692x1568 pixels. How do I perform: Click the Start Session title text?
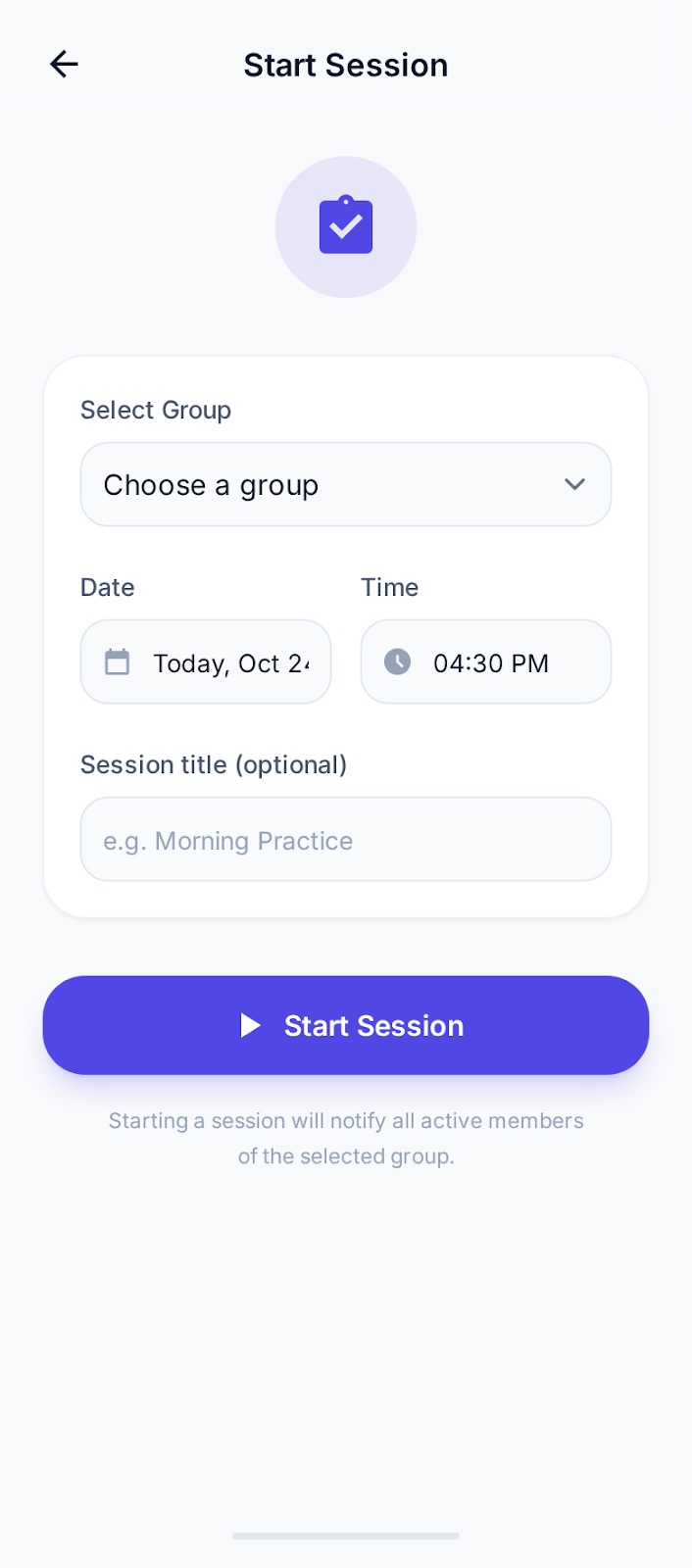[x=345, y=65]
